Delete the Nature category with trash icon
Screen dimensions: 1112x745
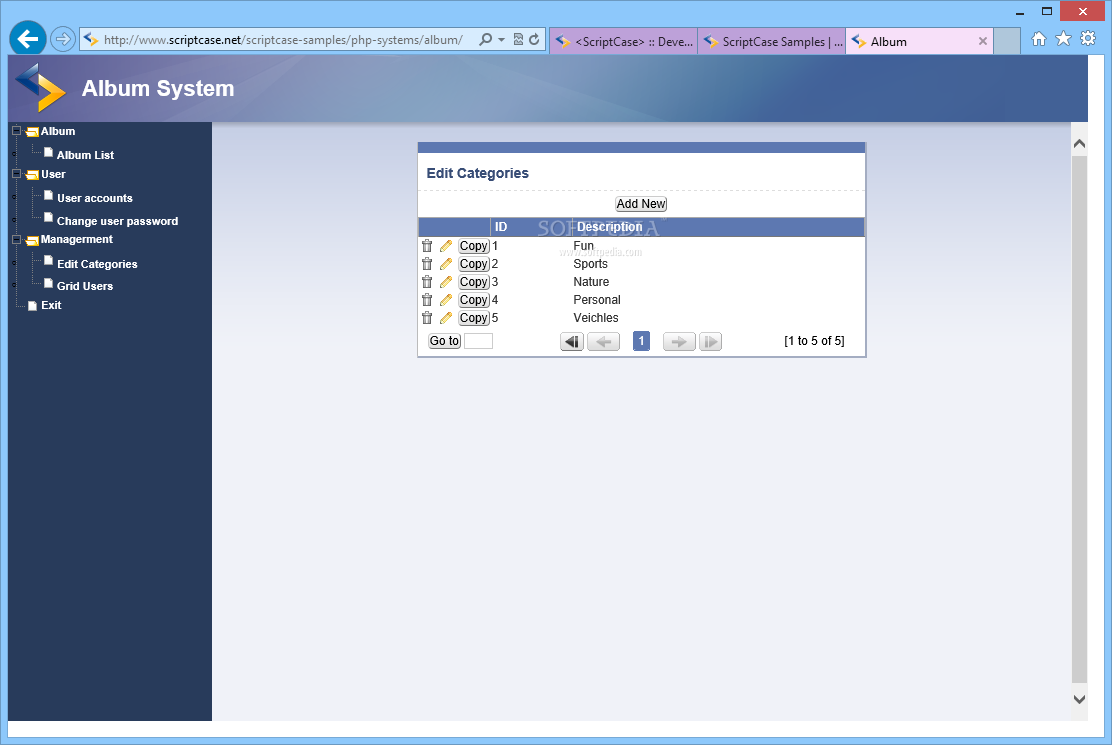[x=427, y=282]
